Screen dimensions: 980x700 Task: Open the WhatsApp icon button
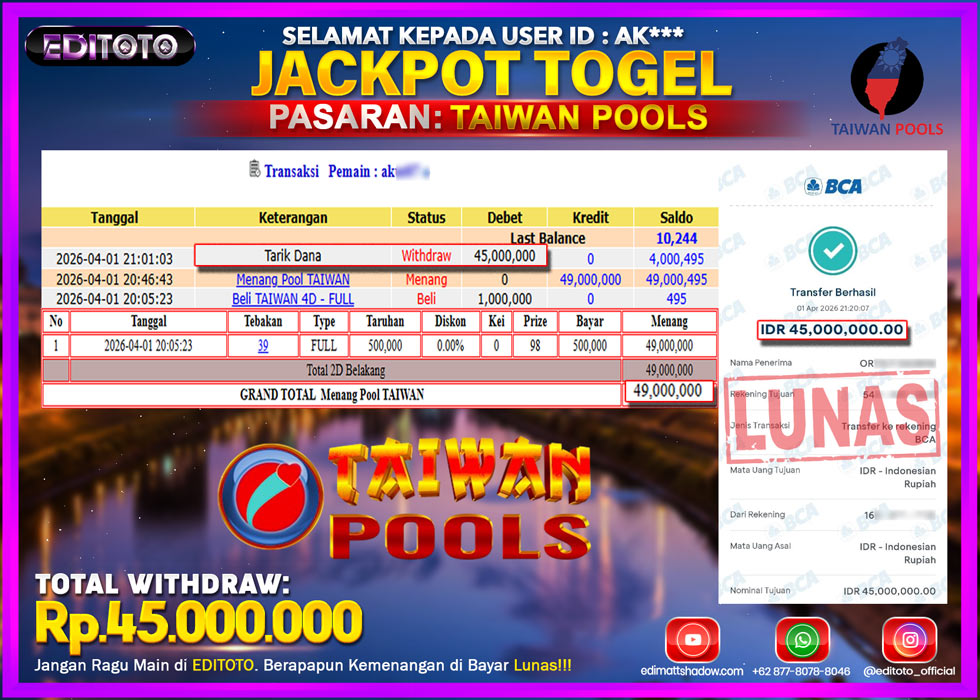pyautogui.click(x=802, y=640)
